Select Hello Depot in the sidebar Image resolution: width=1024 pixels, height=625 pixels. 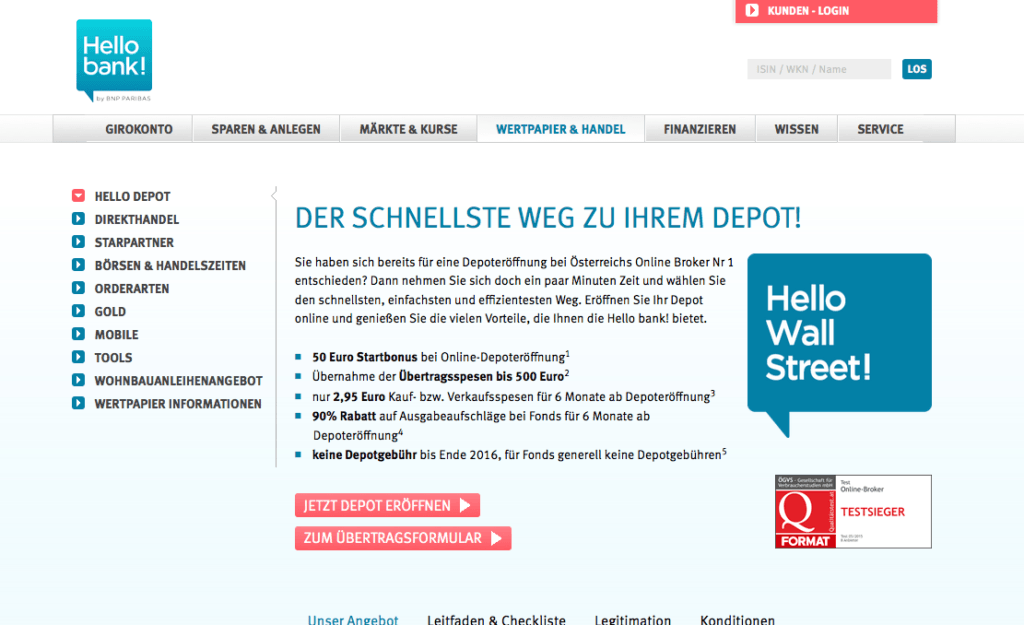[x=133, y=197]
